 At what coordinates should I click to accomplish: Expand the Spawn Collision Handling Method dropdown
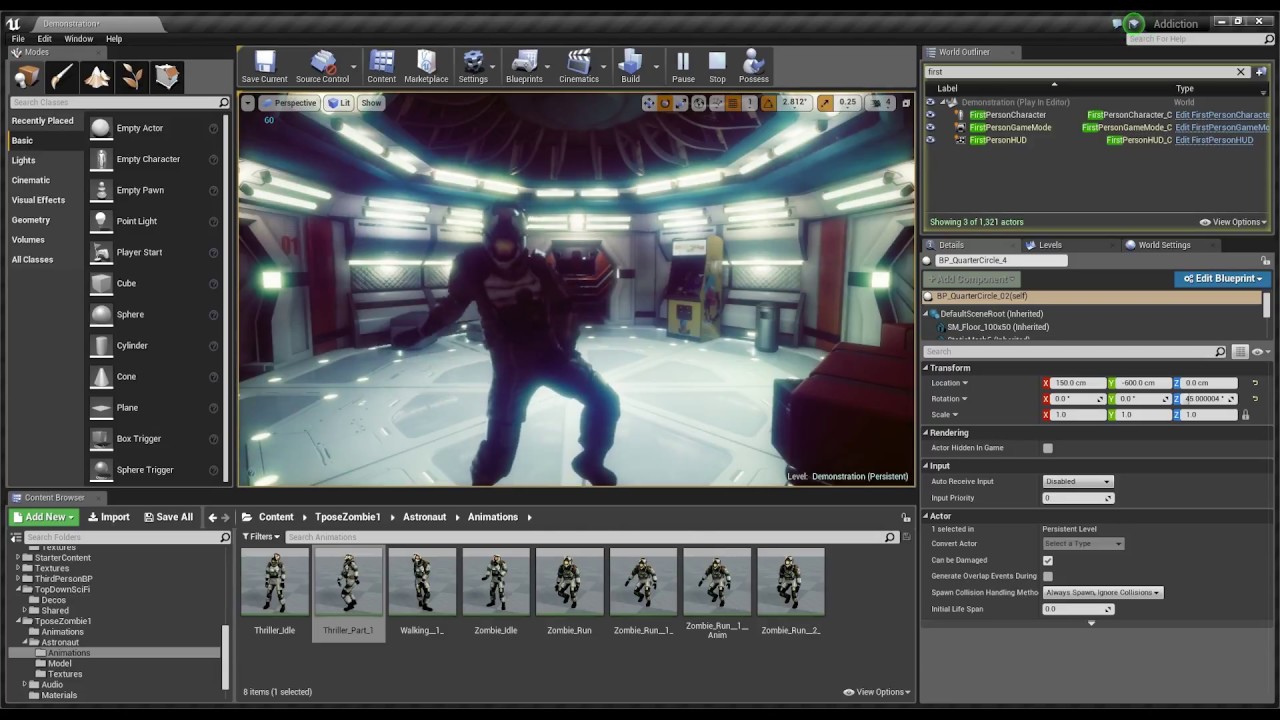(x=1103, y=592)
